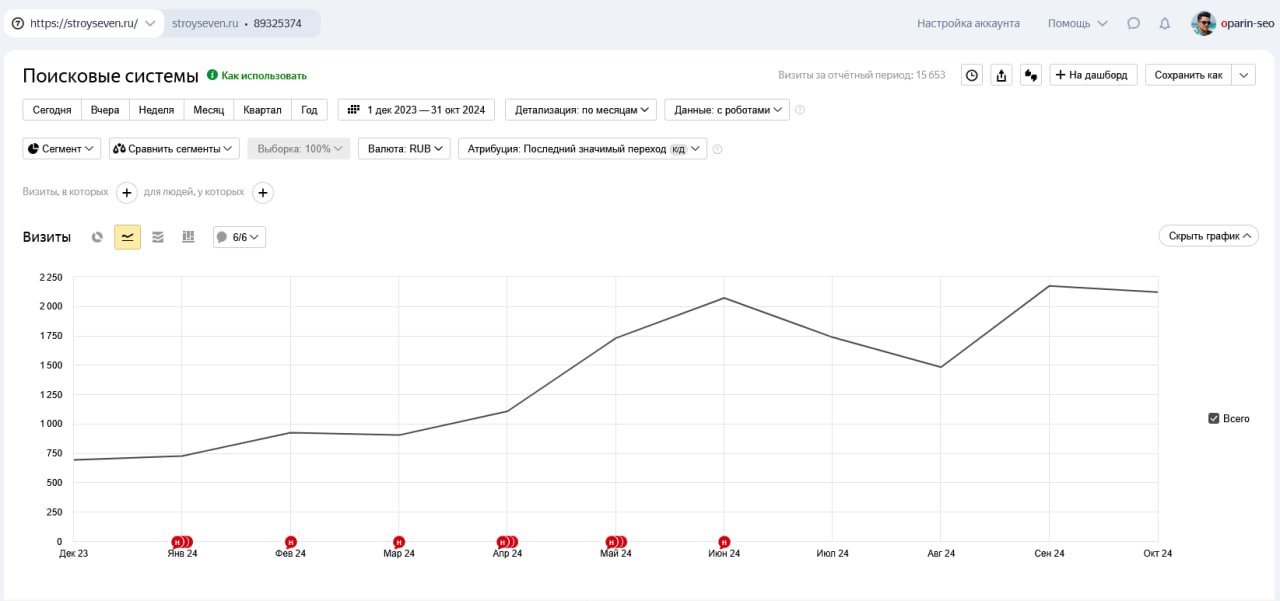Uncheck the Всего legend checkbox

click(1214, 418)
